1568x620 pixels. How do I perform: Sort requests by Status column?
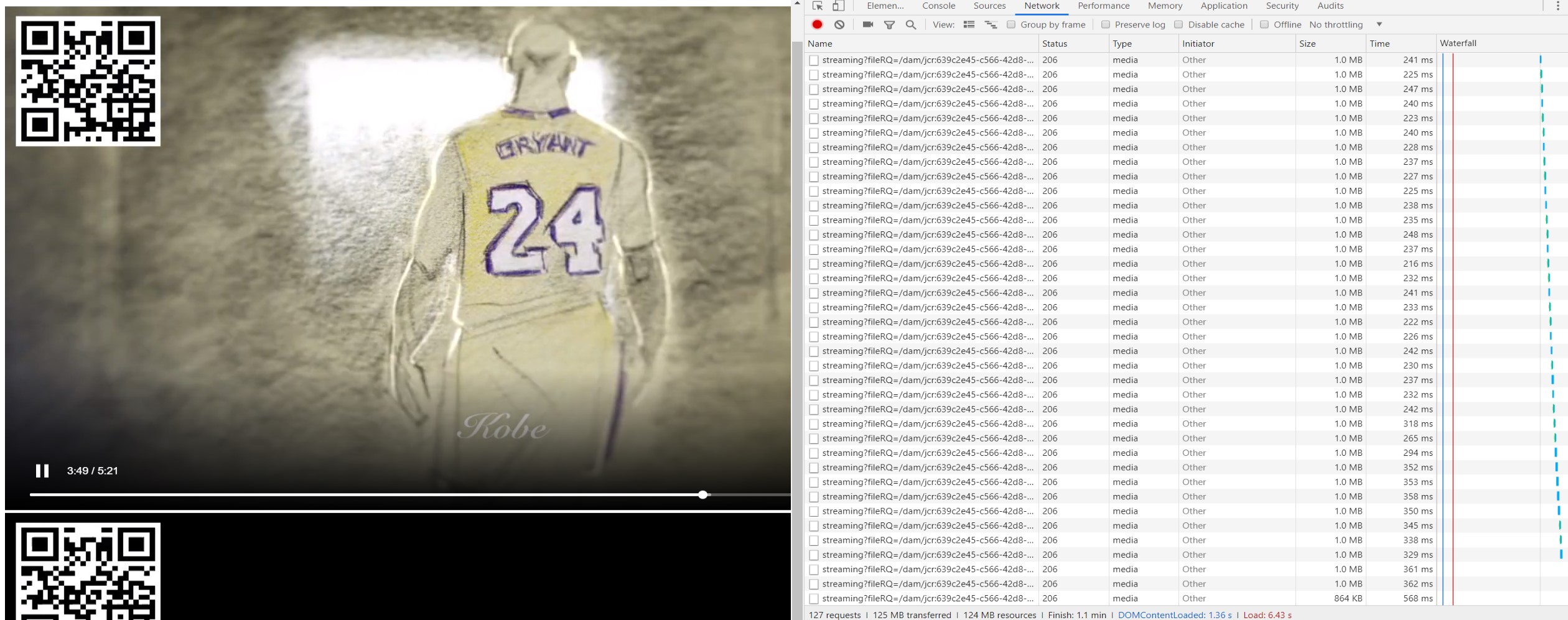[x=1073, y=44]
